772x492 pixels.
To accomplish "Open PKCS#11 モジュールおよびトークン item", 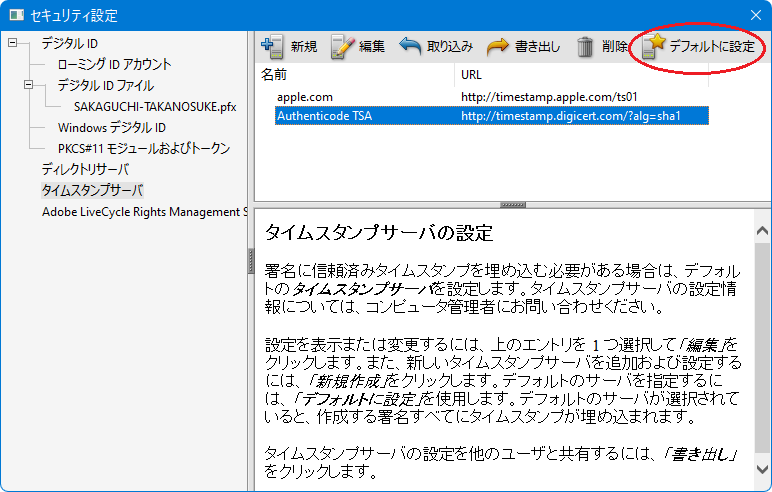I will pyautogui.click(x=143, y=149).
